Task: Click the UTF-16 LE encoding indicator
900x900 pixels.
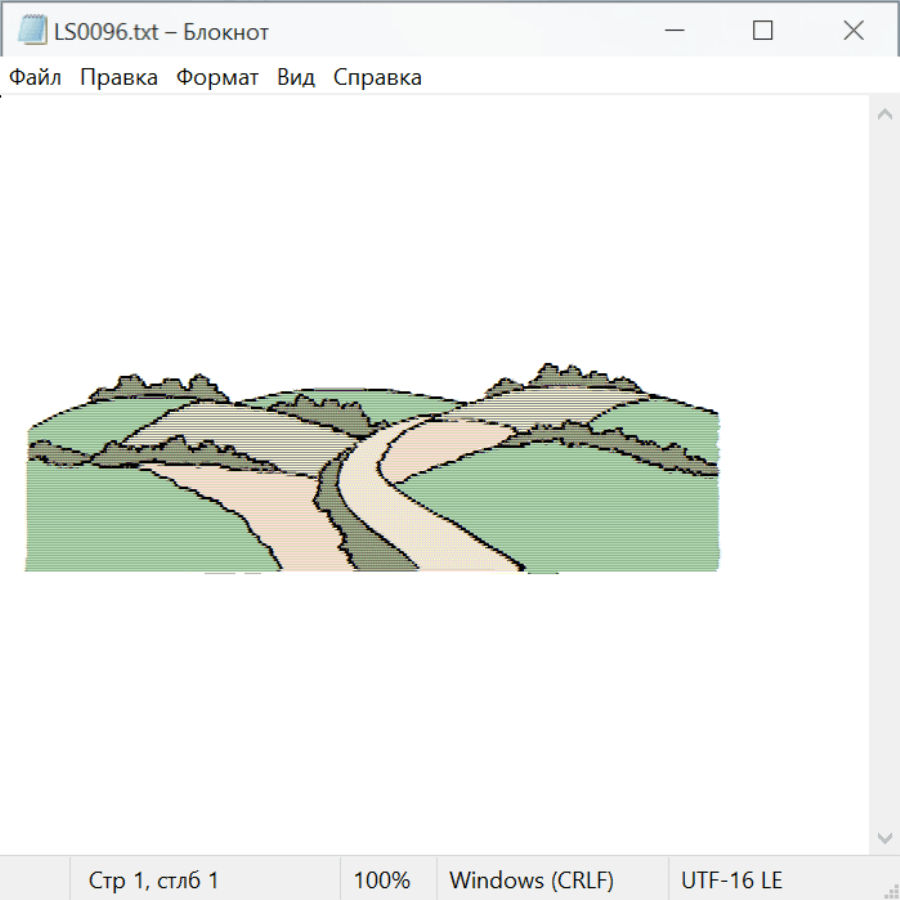Action: pyautogui.click(x=731, y=881)
